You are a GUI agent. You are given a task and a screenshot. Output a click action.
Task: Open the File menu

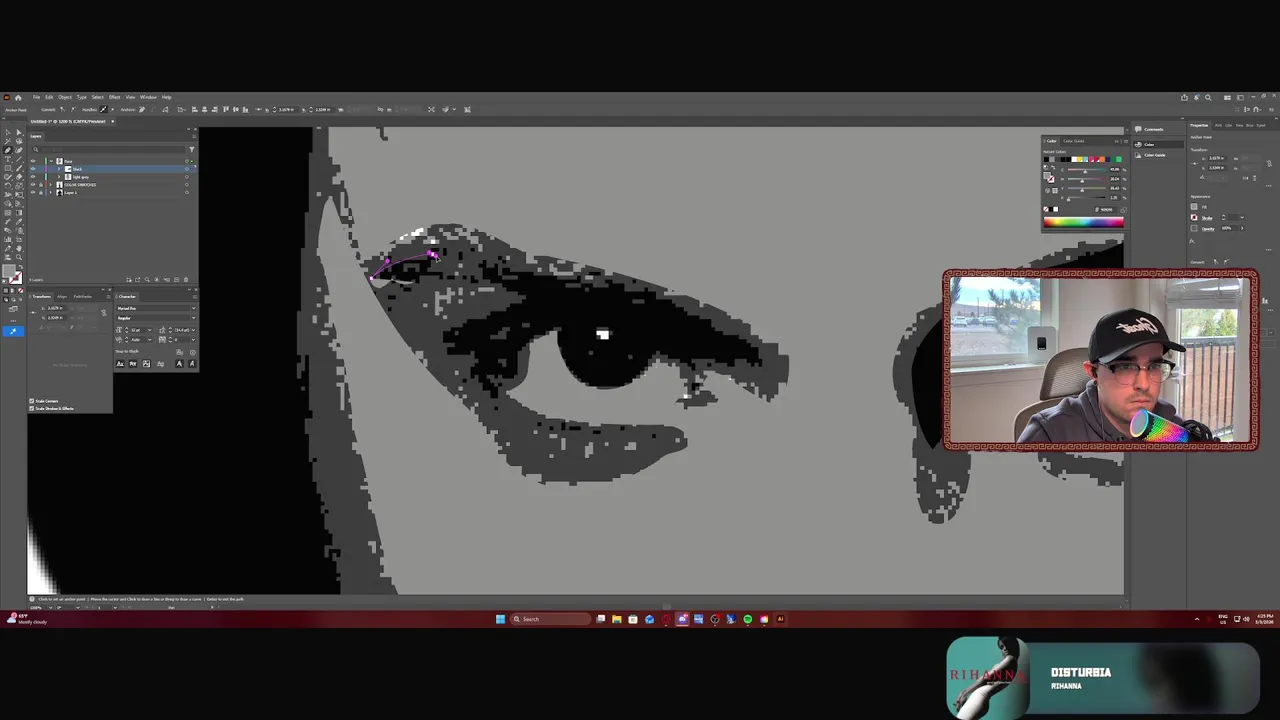point(36,97)
